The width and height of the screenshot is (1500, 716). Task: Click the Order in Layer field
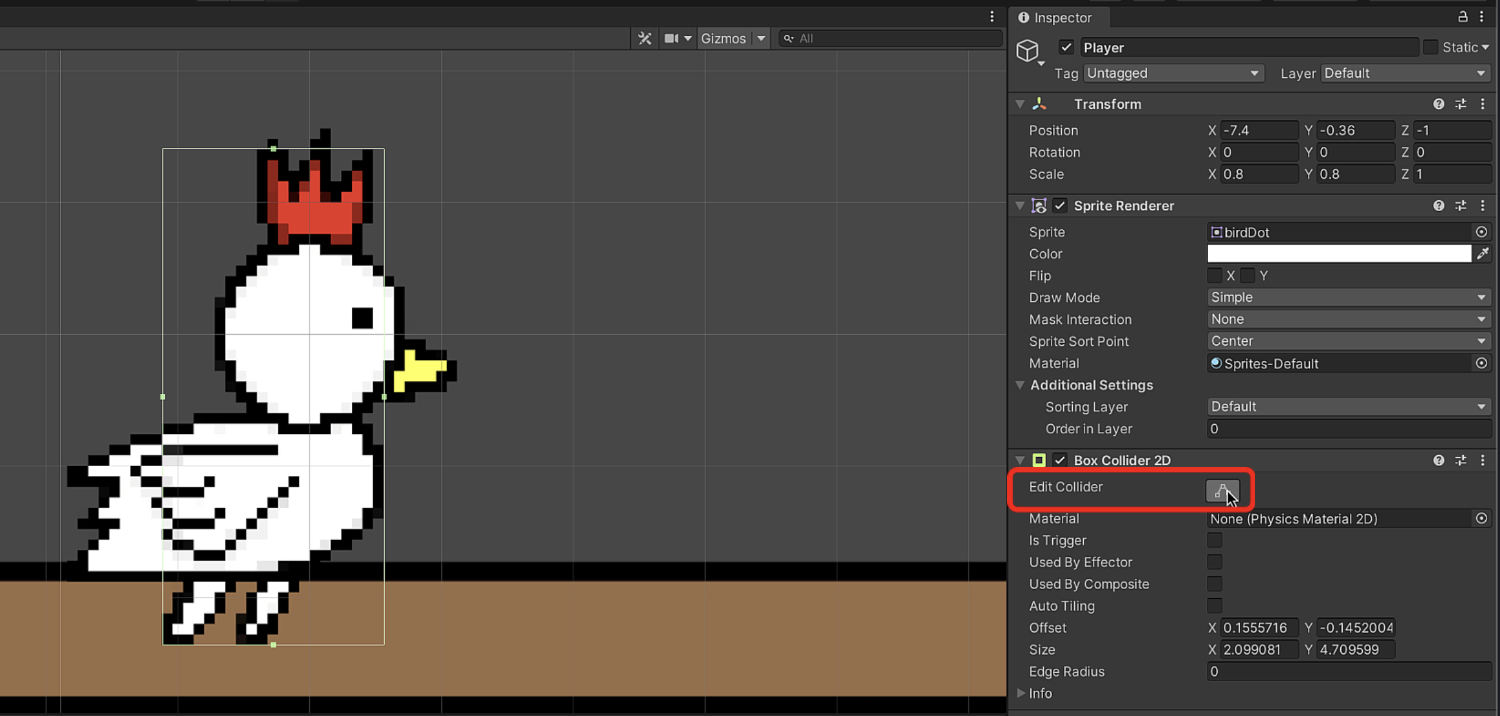pos(1349,429)
